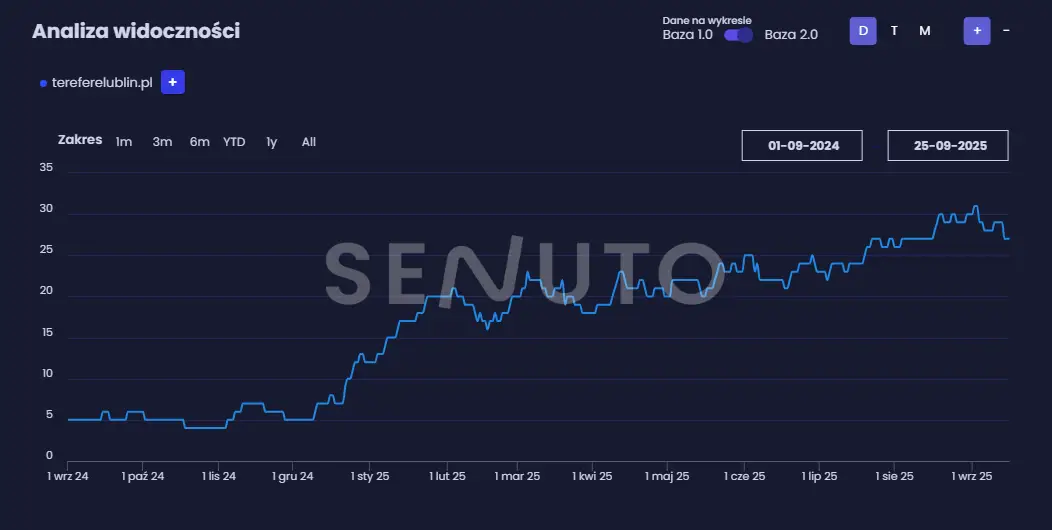This screenshot has height=530, width=1052.
Task: Click the Baza 2.0 label
Action: pyautogui.click(x=791, y=34)
